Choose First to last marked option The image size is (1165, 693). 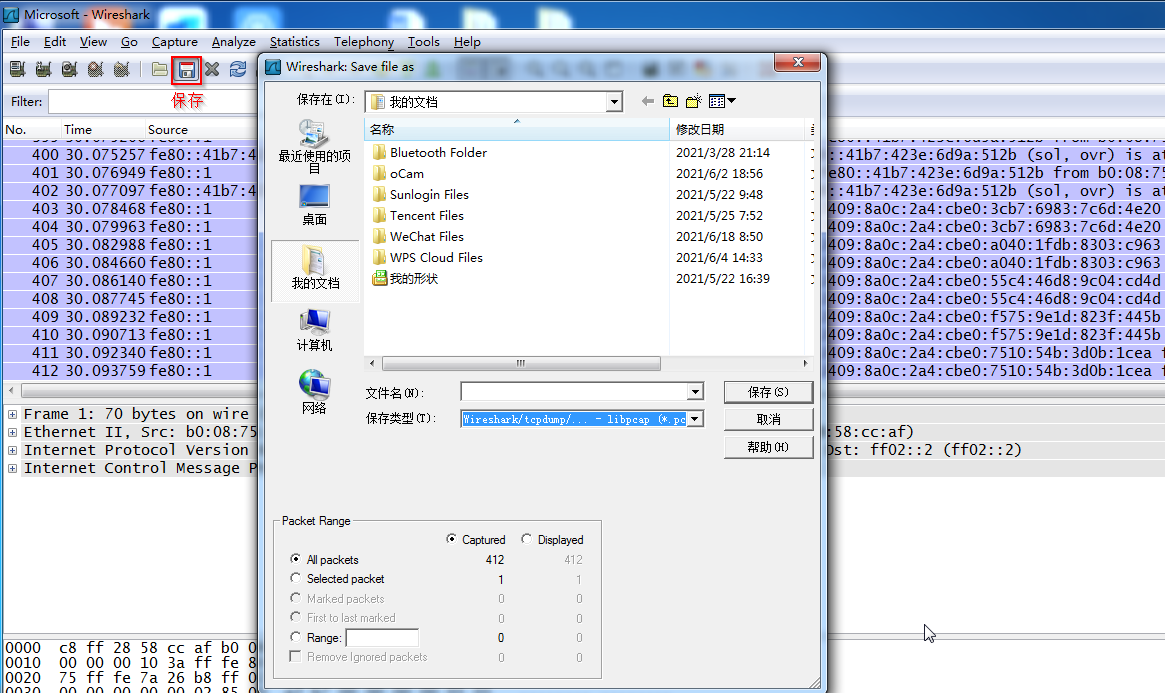pos(296,616)
